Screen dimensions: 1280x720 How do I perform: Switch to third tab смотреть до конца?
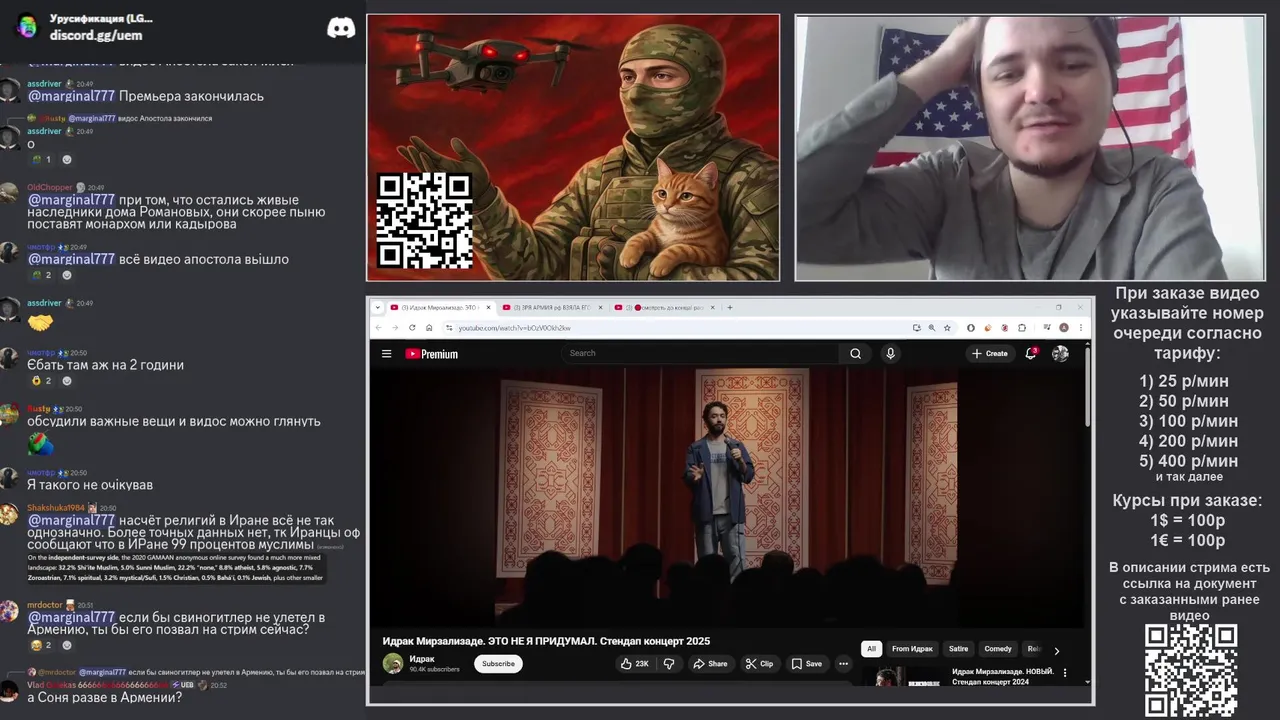665,307
